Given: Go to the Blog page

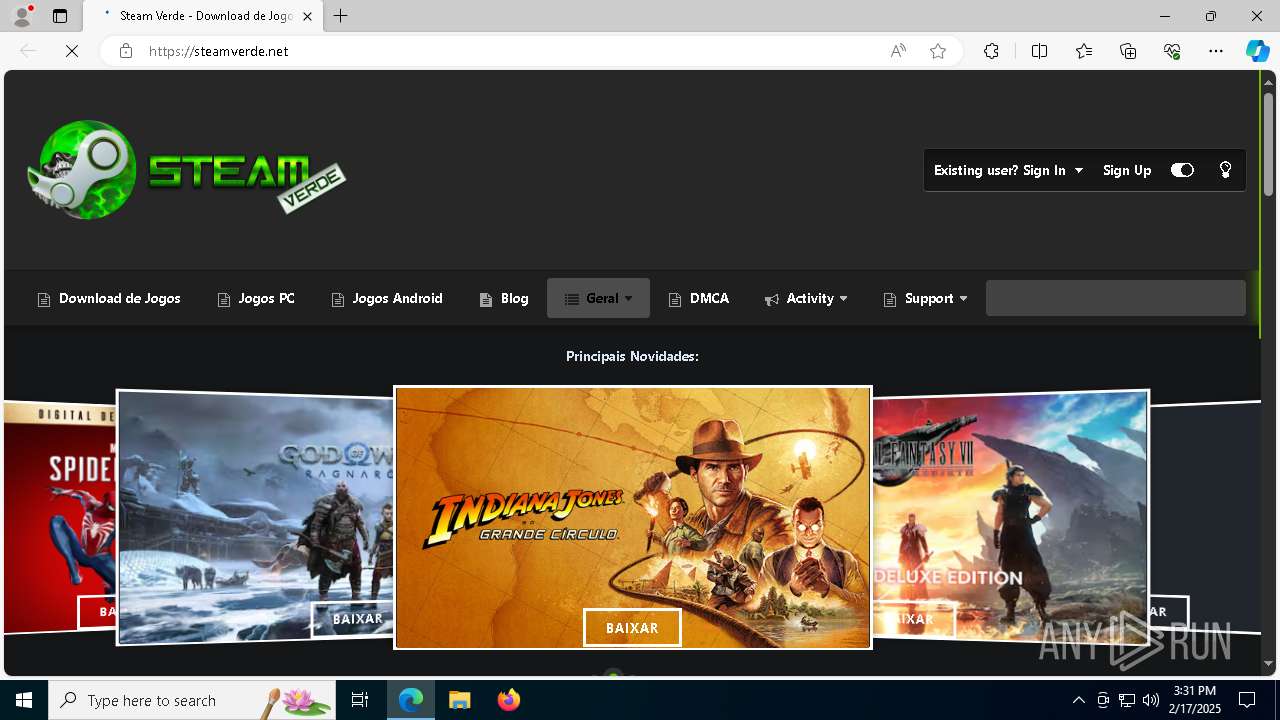Looking at the screenshot, I should click(504, 298).
